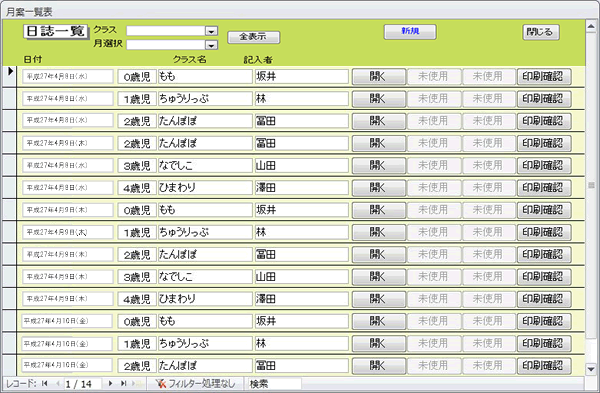
Task: Click 印刷確認 for 4月9日 1歳児 ちゅうりっぷ
Action: click(x=544, y=232)
